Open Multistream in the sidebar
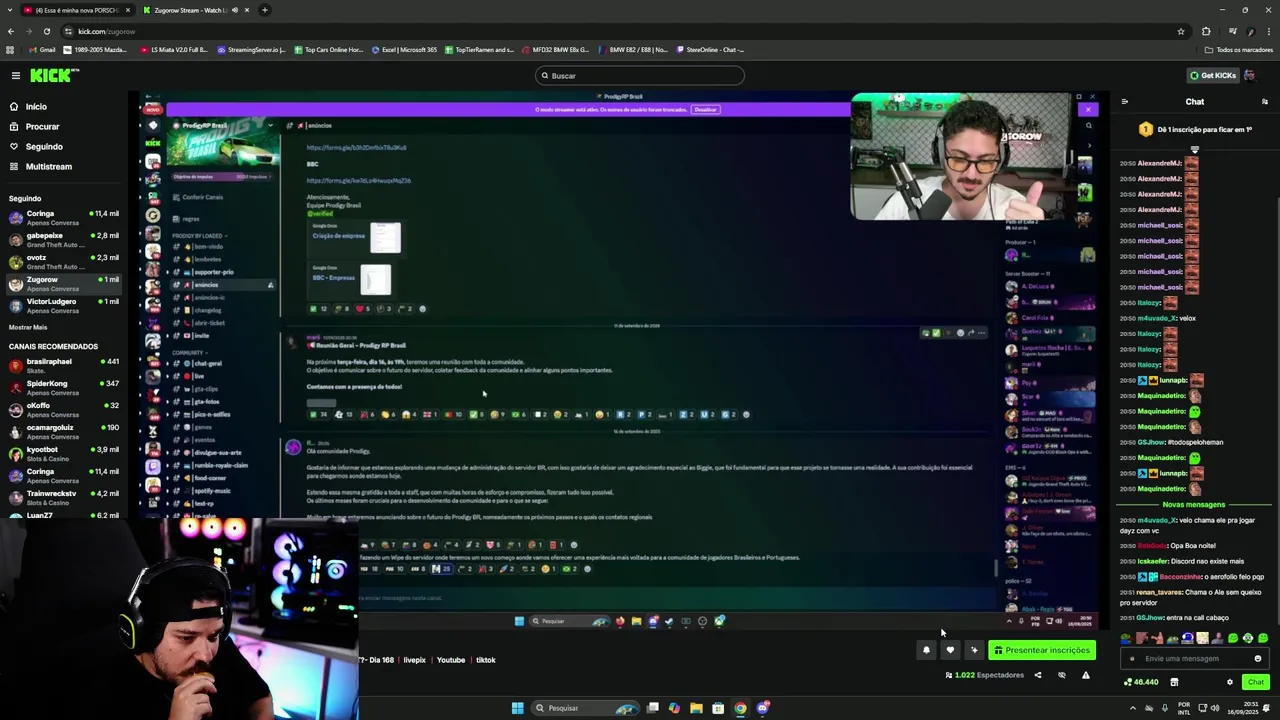 [x=48, y=166]
